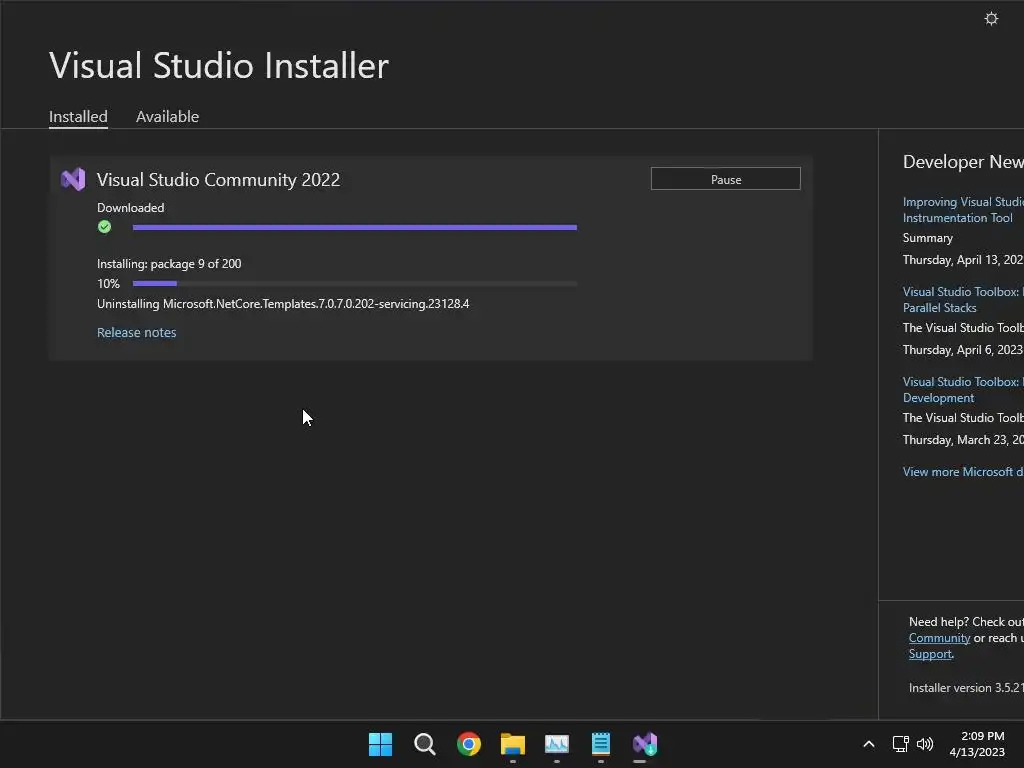Click the Thursday, April 6, 2023 date
This screenshot has height=768, width=1024.
[963, 350]
